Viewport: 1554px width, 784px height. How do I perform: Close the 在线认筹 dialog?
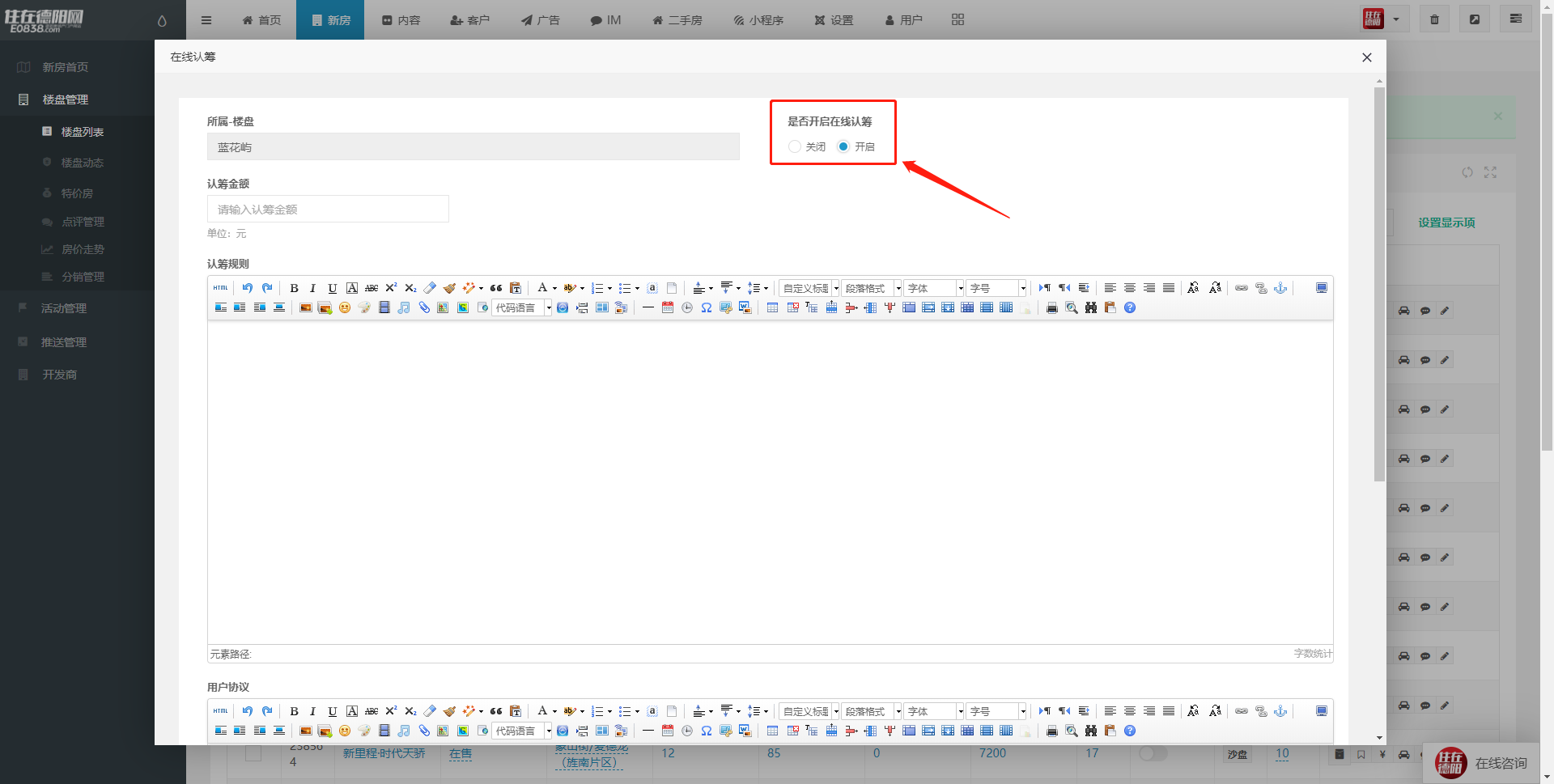pos(1367,57)
